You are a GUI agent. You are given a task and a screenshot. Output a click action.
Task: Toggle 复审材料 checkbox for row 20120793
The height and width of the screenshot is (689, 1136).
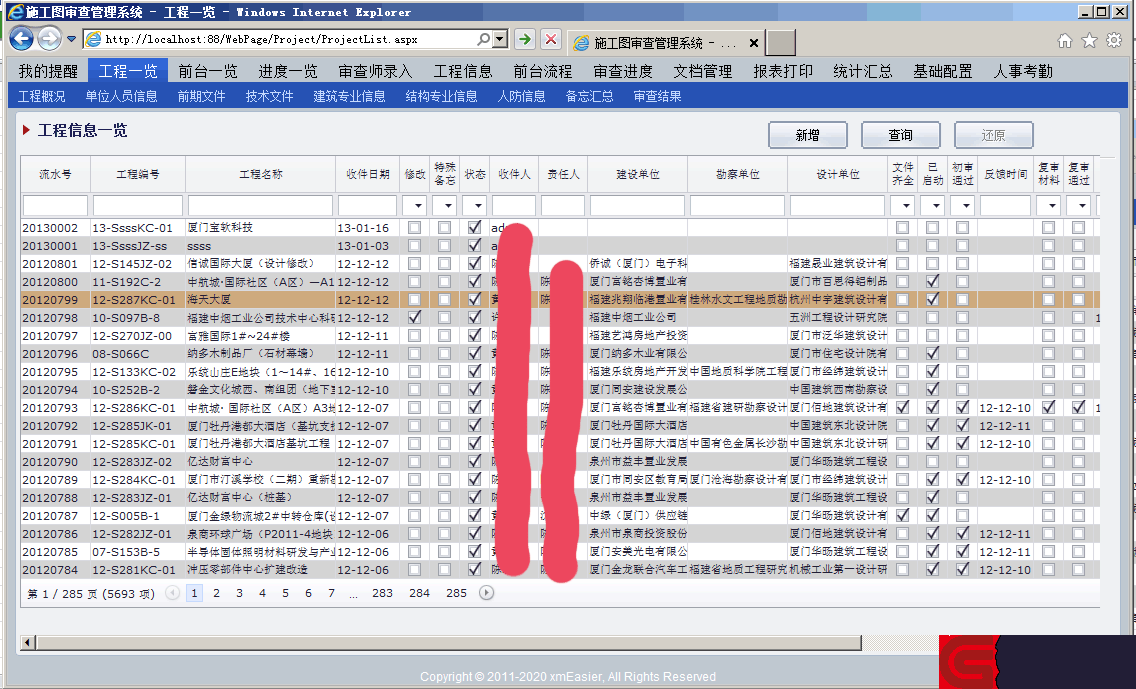click(1048, 407)
